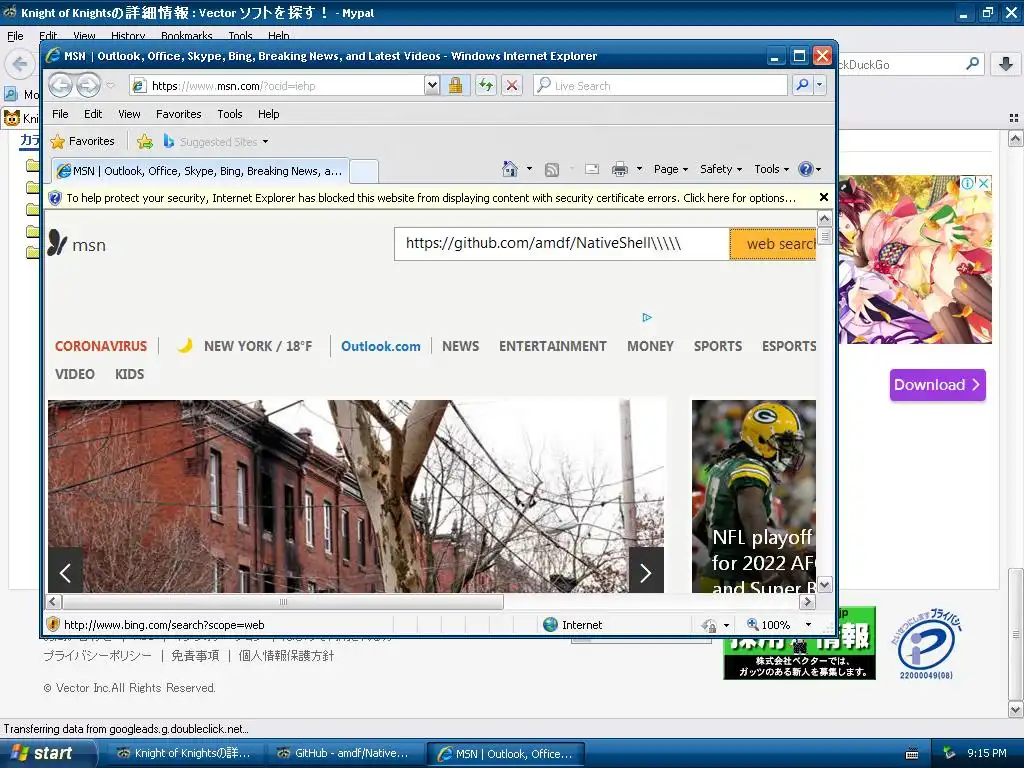Click the MSN search text field
Image resolution: width=1024 pixels, height=768 pixels.
point(562,244)
